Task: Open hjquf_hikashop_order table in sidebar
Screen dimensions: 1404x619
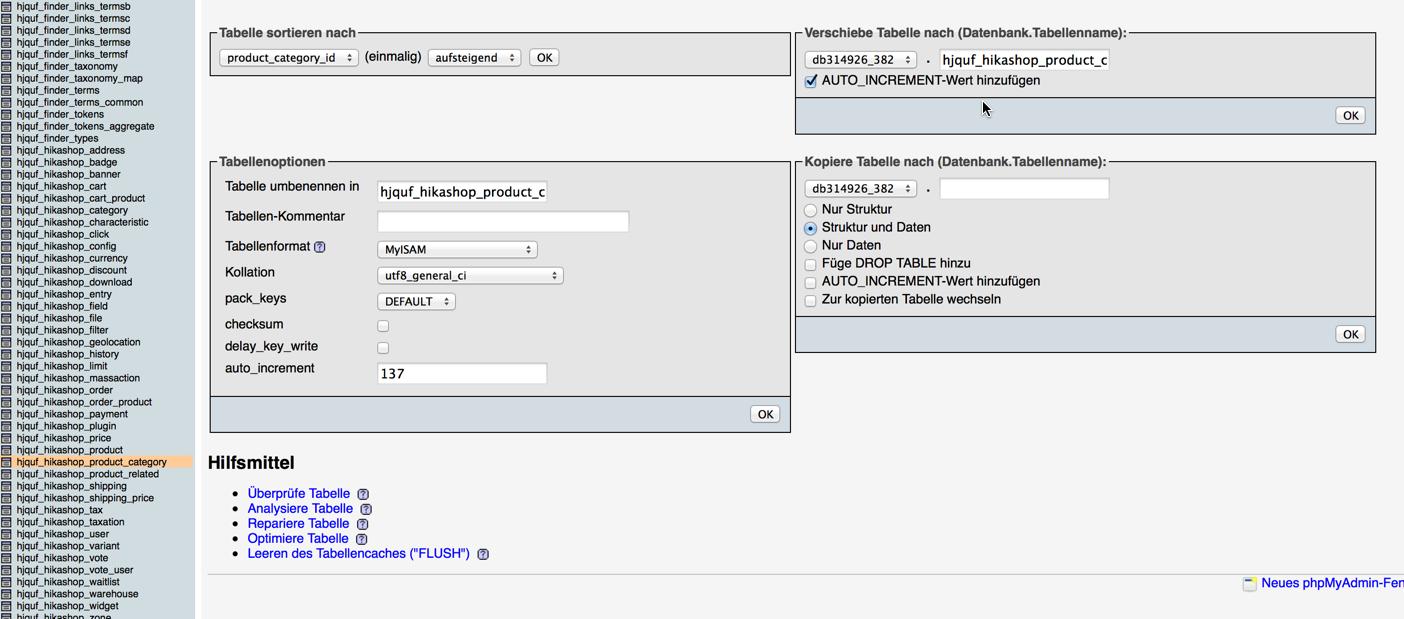Action: click(65, 390)
